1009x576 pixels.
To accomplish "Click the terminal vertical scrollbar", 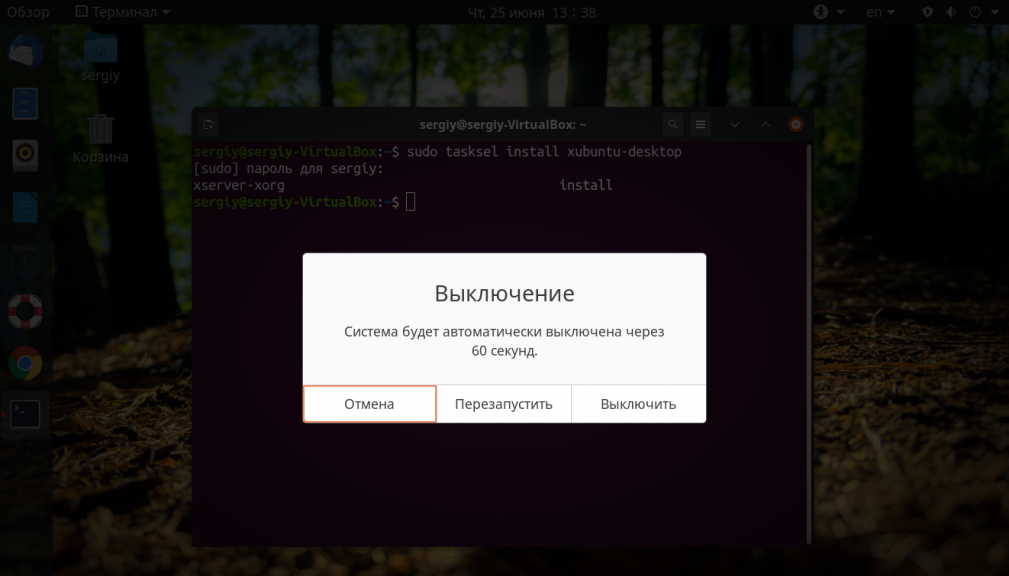I will coord(809,343).
